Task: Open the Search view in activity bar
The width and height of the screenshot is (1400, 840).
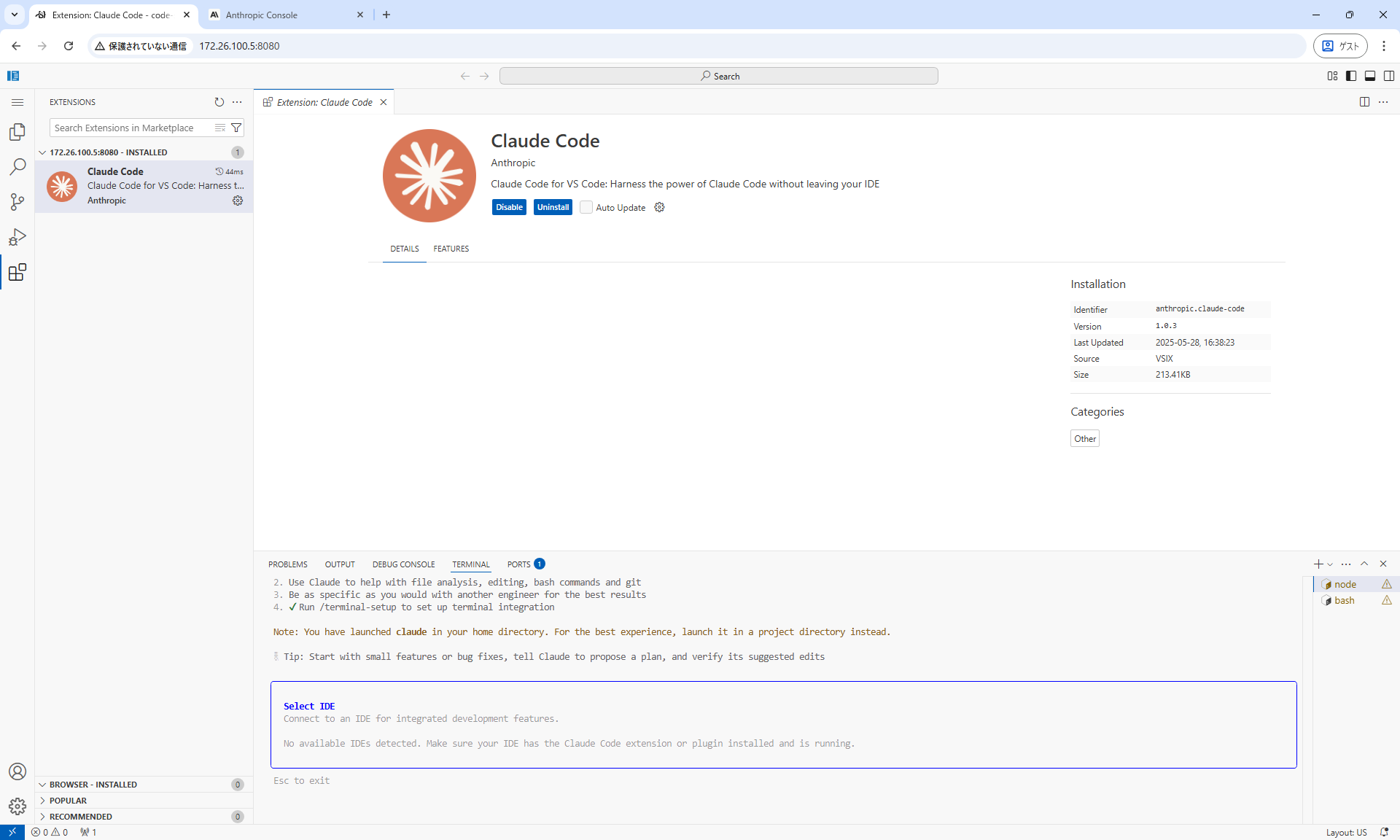Action: 17,167
